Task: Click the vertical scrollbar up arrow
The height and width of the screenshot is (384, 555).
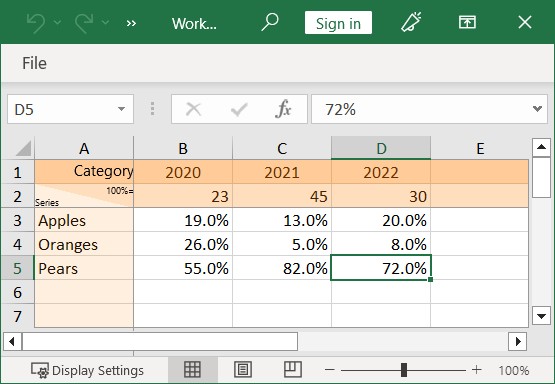Action: 541,147
